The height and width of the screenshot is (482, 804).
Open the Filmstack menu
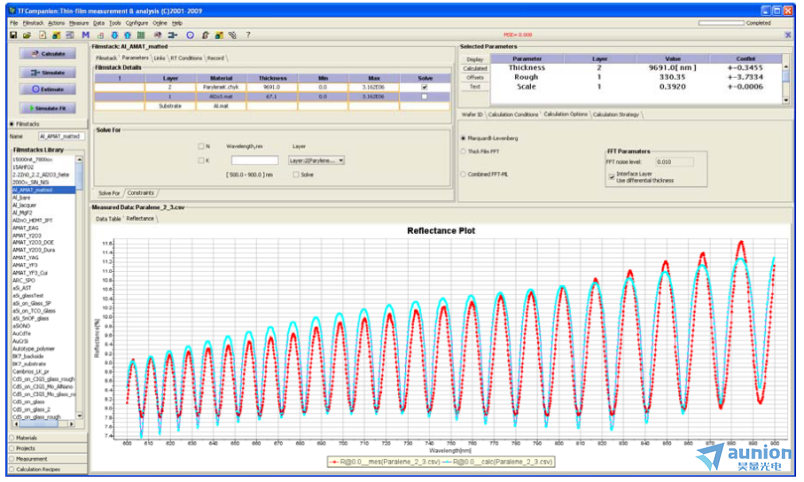pyautogui.click(x=33, y=23)
